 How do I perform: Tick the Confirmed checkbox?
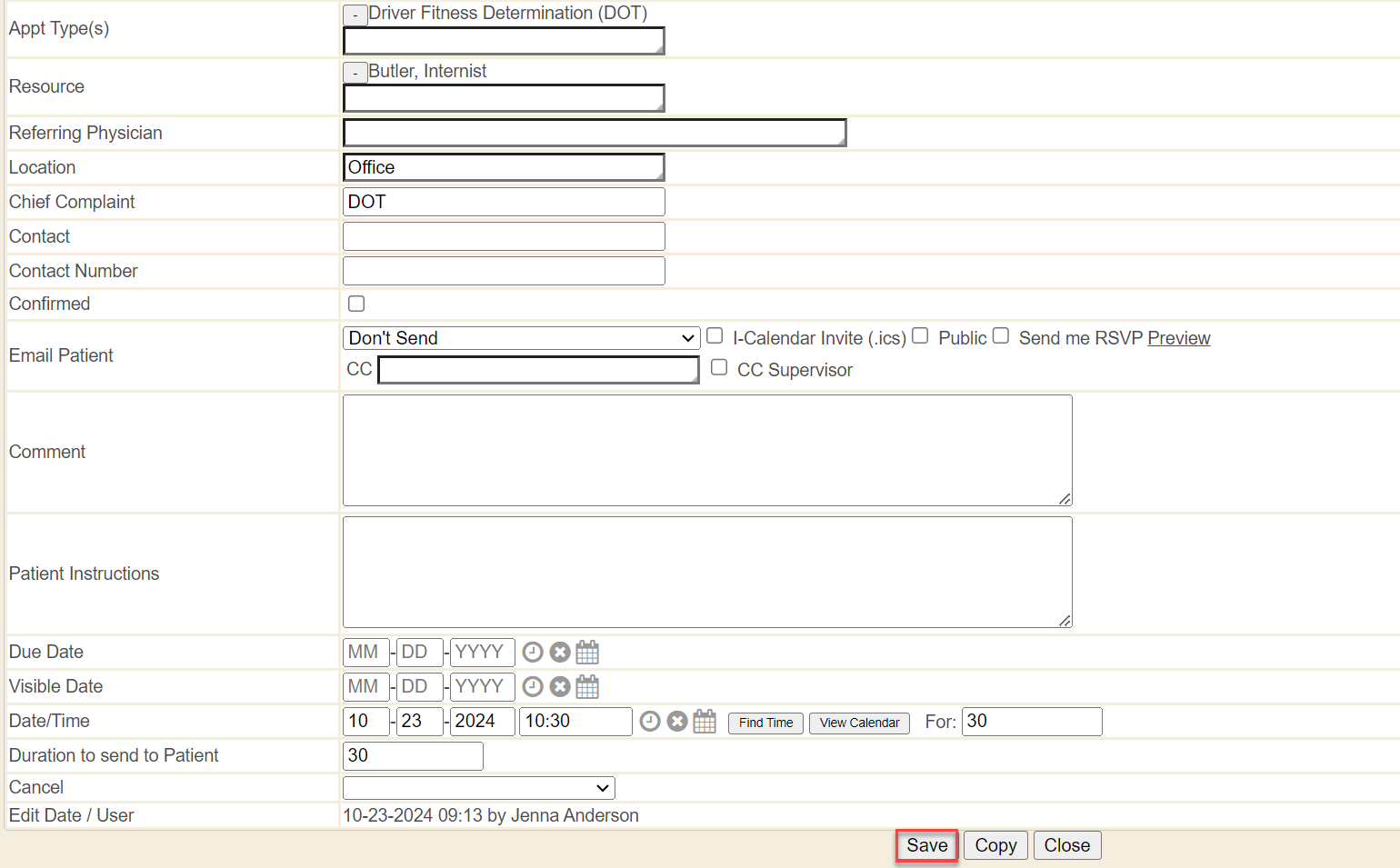pos(356,304)
